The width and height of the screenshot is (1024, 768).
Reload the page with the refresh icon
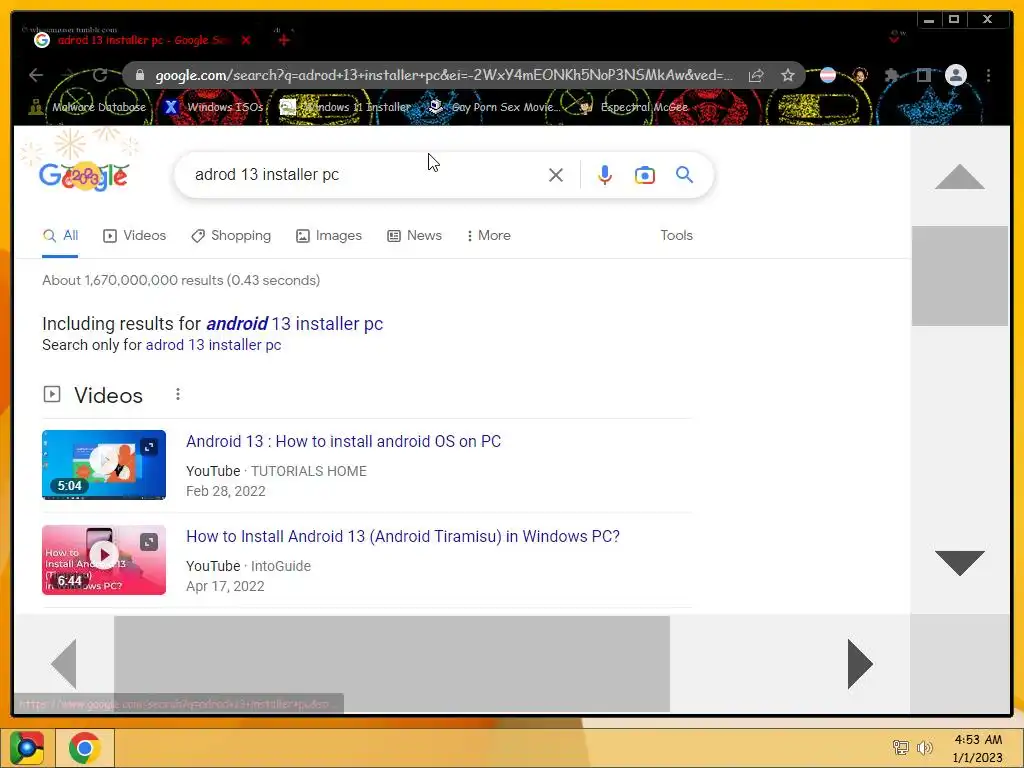(100, 75)
